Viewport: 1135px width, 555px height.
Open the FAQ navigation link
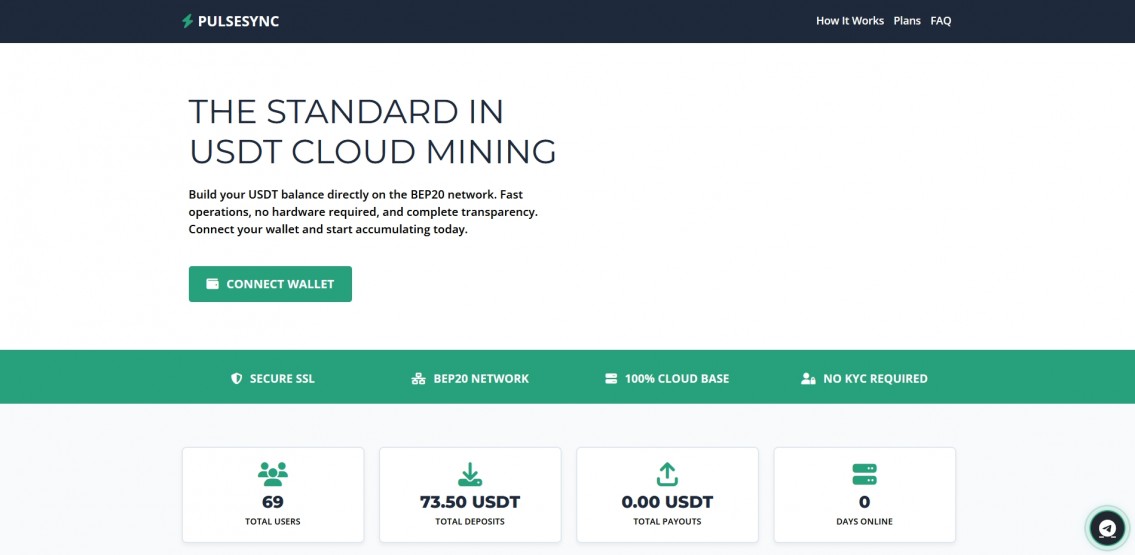940,21
